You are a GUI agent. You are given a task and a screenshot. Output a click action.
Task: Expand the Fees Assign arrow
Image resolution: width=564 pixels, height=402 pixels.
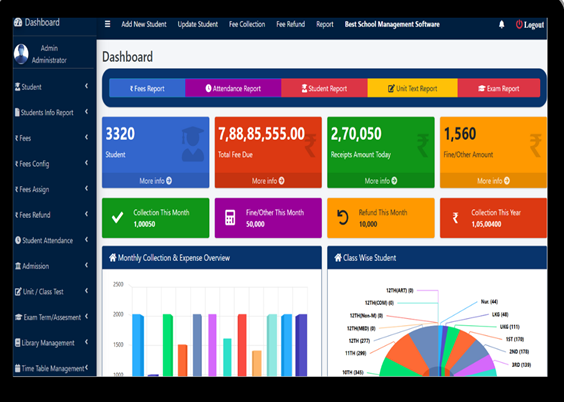click(x=86, y=188)
